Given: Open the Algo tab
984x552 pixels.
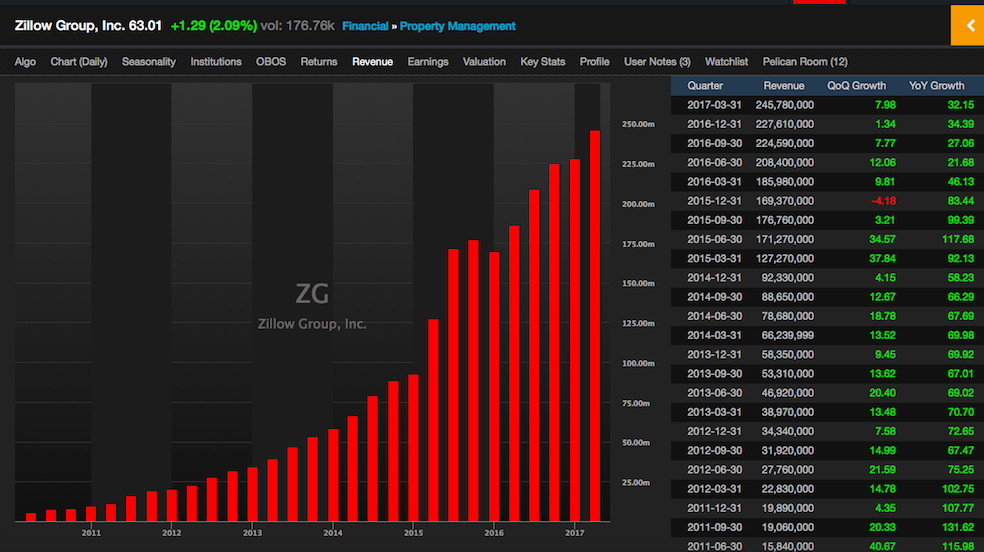Looking at the screenshot, I should [x=25, y=61].
